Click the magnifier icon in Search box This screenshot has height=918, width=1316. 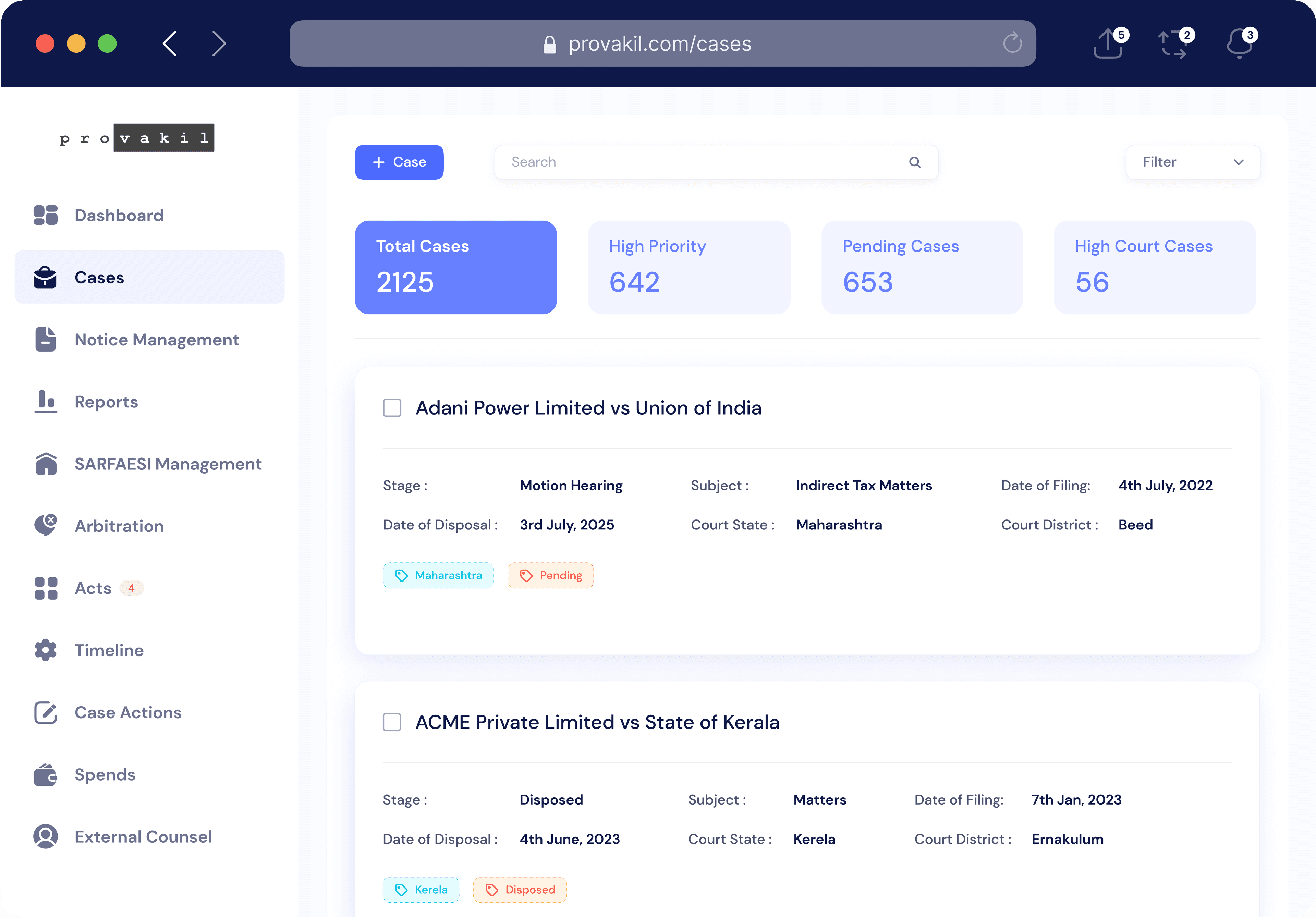pos(915,162)
